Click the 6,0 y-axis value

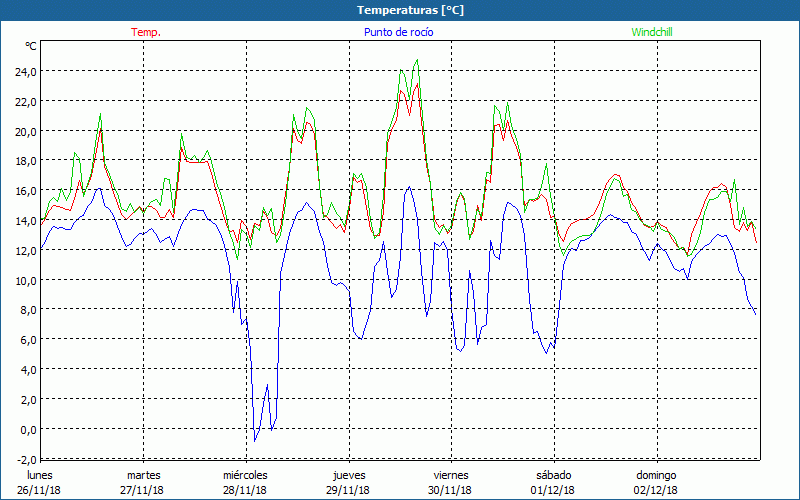pos(29,340)
